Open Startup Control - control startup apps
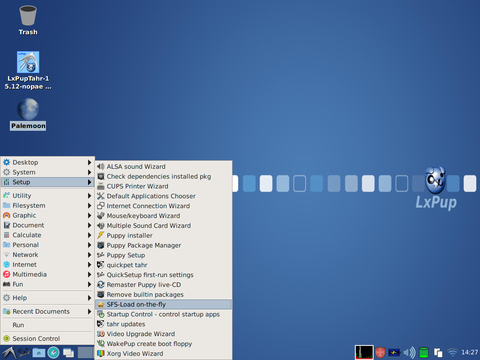Image resolution: width=480 pixels, height=360 pixels. click(x=164, y=314)
